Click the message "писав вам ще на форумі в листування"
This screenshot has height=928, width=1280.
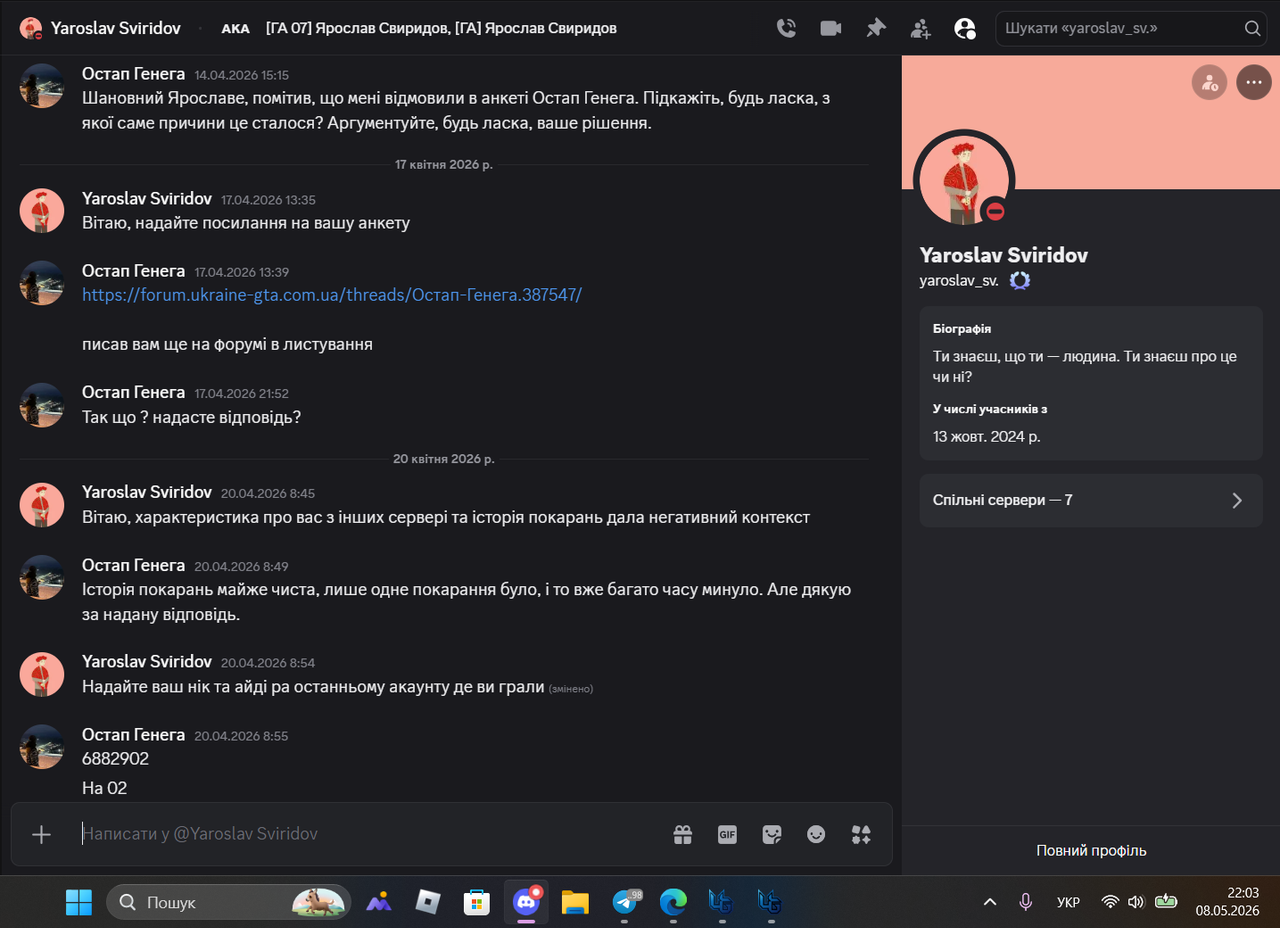pyautogui.click(x=227, y=344)
